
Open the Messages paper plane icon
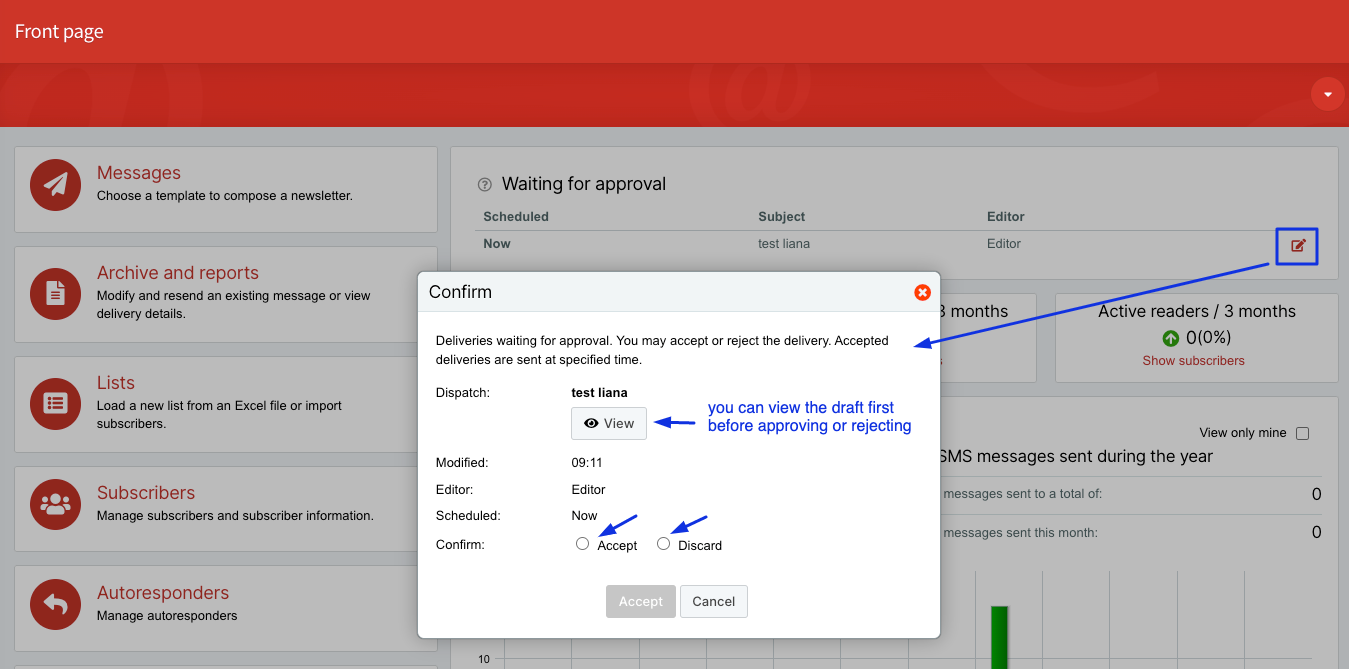[x=56, y=184]
